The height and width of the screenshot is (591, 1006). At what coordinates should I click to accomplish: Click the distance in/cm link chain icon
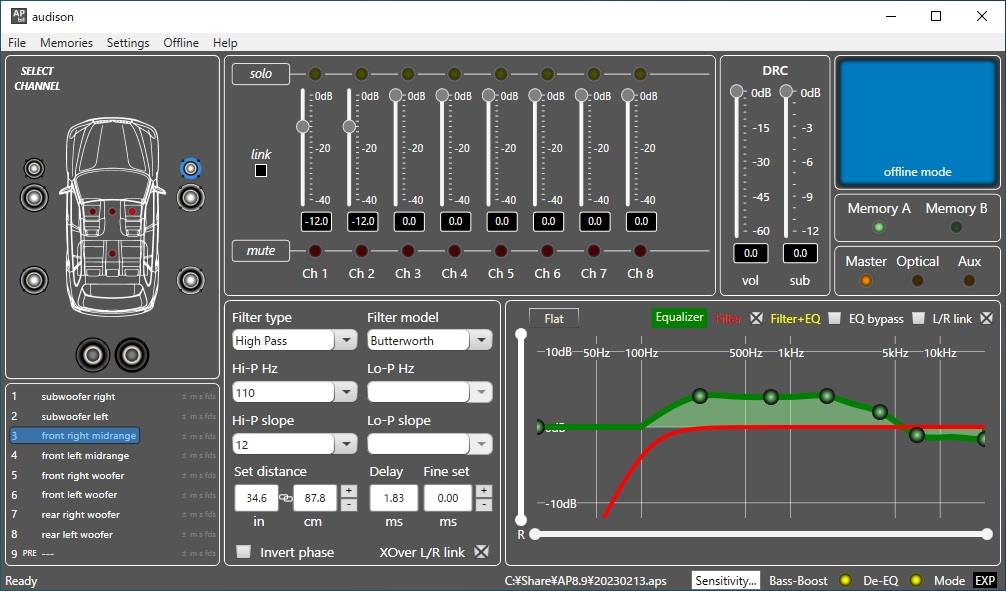(286, 498)
